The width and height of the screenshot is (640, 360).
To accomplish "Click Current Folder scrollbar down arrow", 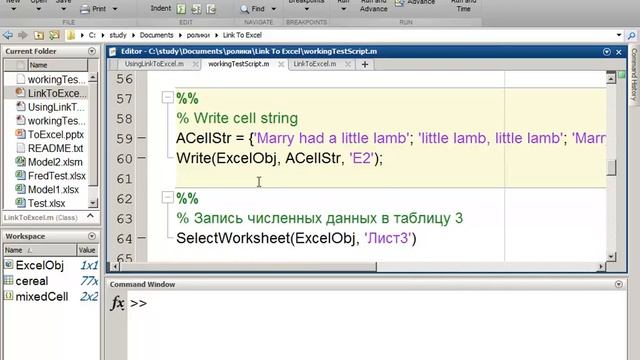I will point(93,203).
